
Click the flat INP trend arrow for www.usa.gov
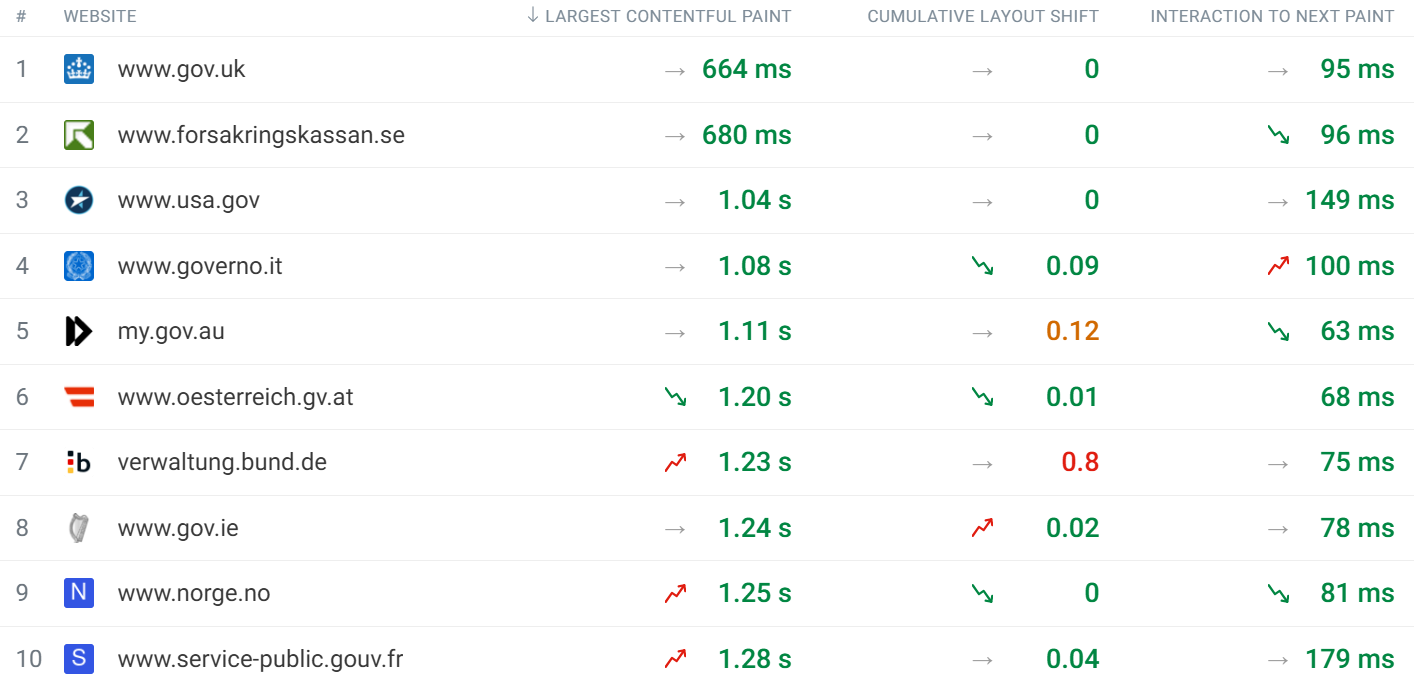pyautogui.click(x=1278, y=200)
